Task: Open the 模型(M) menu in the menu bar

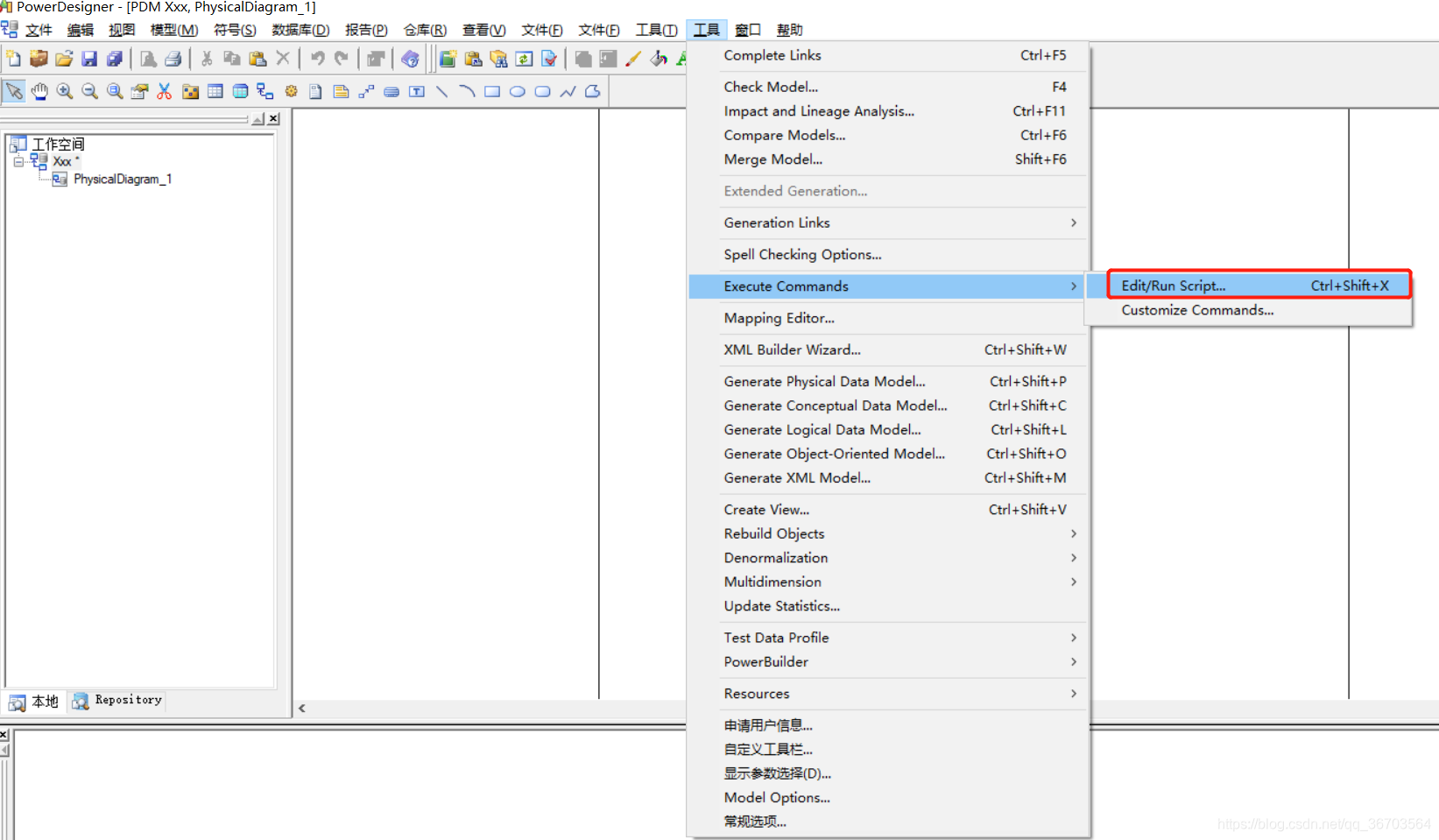Action: [174, 30]
